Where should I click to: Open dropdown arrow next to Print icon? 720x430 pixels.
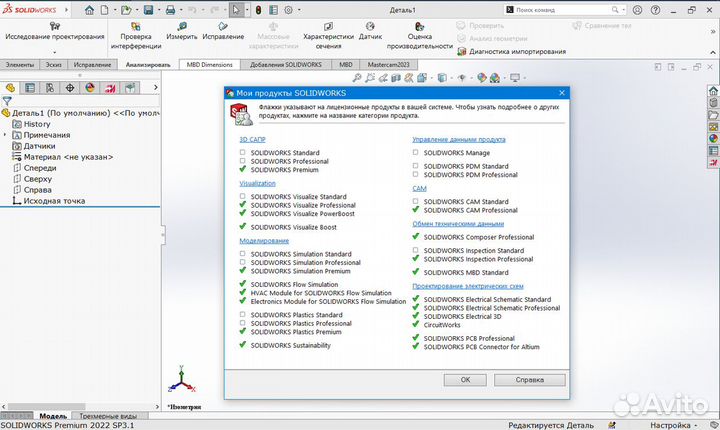pyautogui.click(x=181, y=10)
